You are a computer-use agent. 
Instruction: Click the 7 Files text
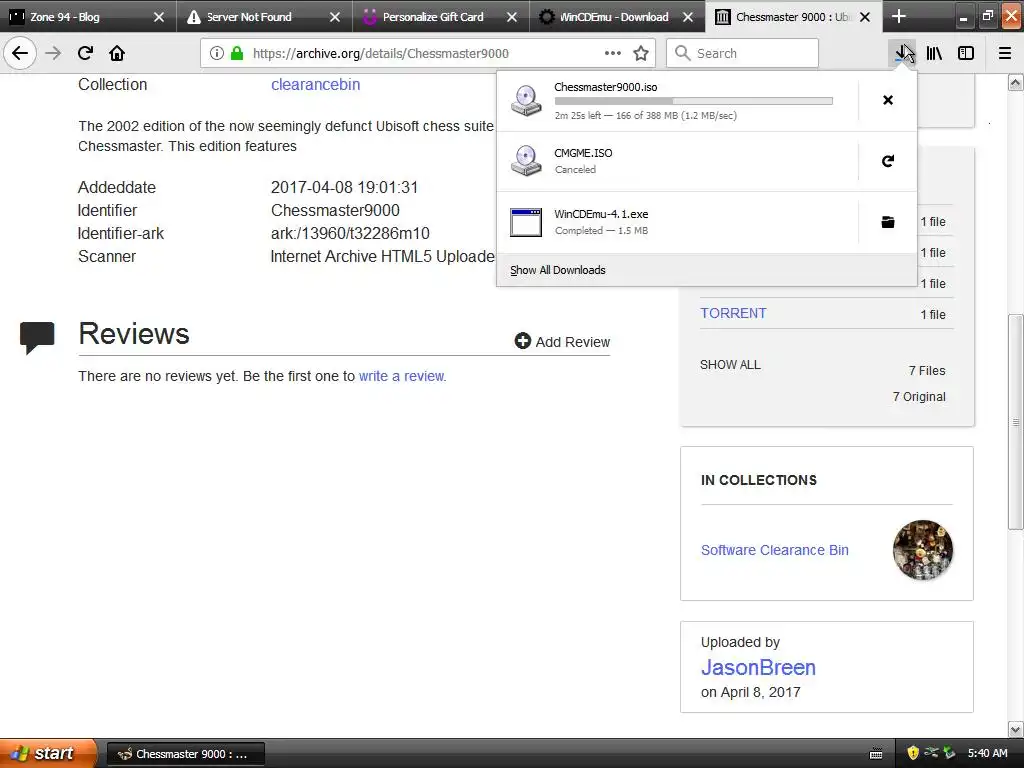coord(927,370)
